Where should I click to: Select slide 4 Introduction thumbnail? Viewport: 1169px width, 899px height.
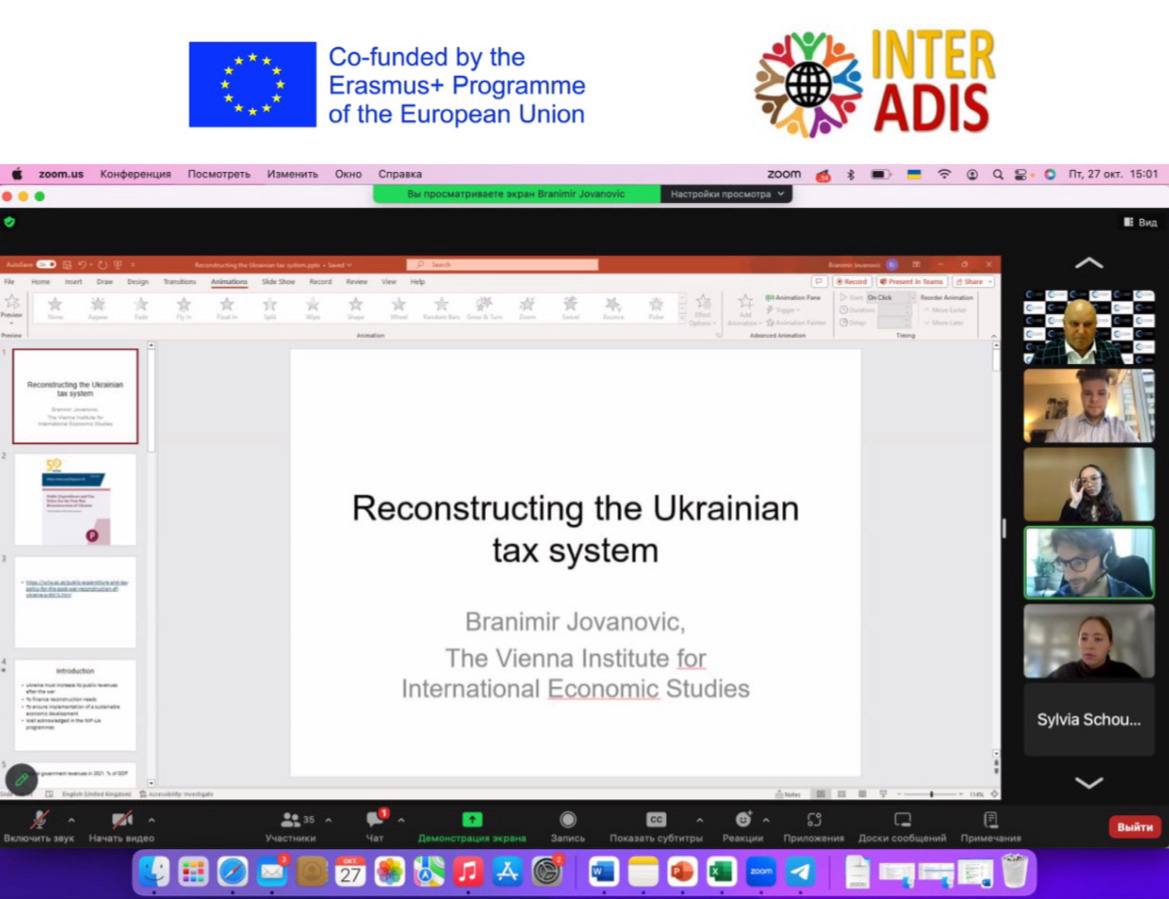pyautogui.click(x=75, y=705)
